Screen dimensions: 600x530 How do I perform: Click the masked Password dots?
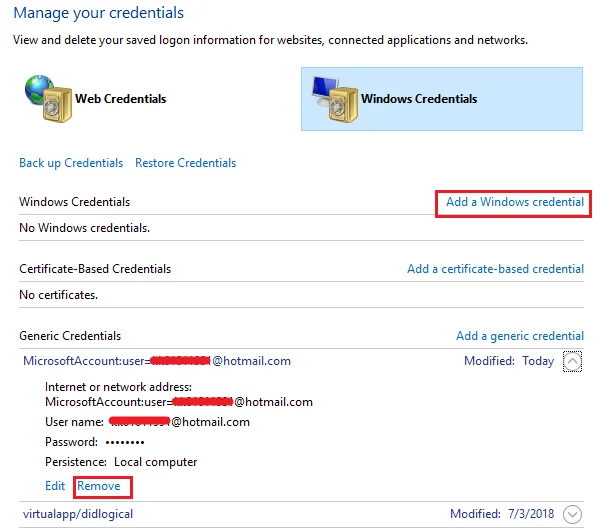coord(125,443)
